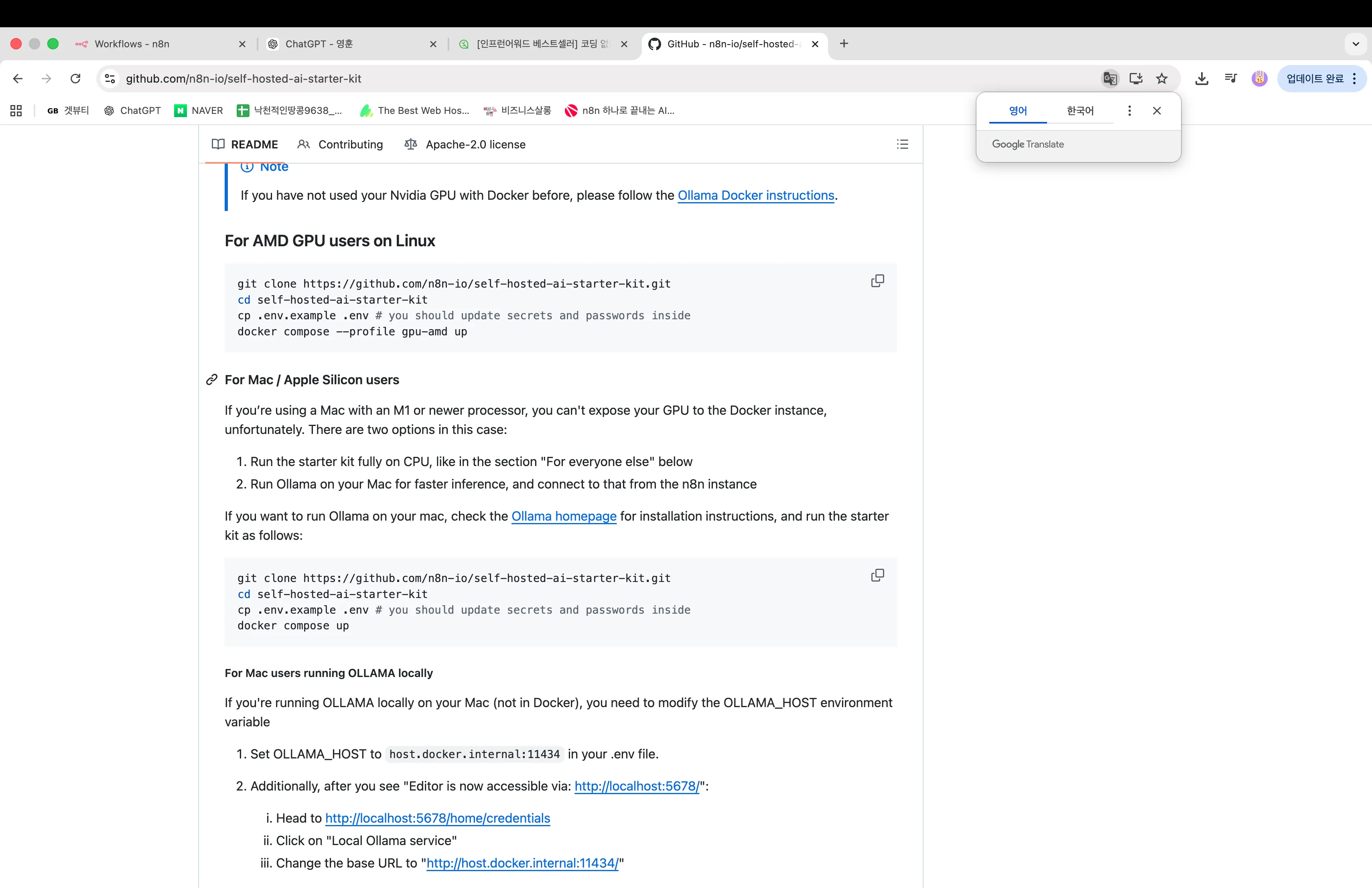Open the media controls icon

pos(1230,78)
